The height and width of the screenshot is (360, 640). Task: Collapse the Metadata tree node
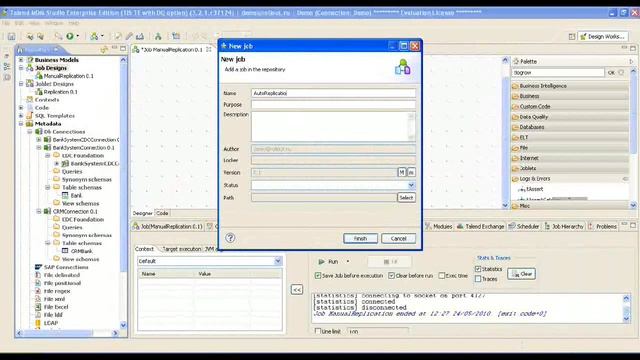tap(21, 124)
